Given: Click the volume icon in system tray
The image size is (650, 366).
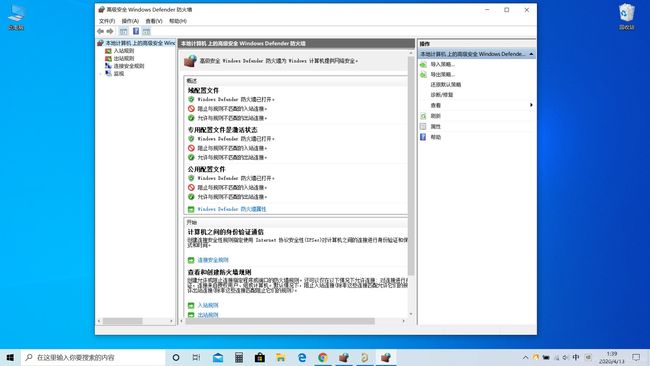Looking at the screenshot, I should 566,357.
